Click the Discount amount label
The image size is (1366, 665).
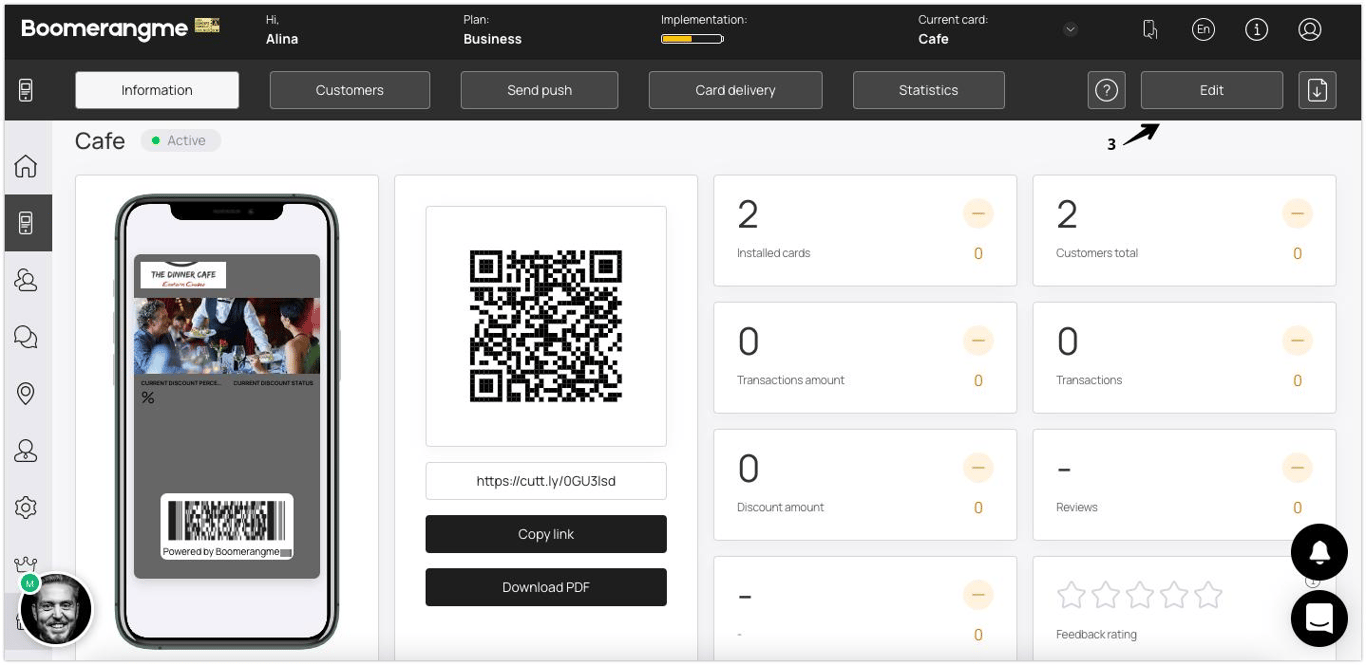click(x=781, y=507)
